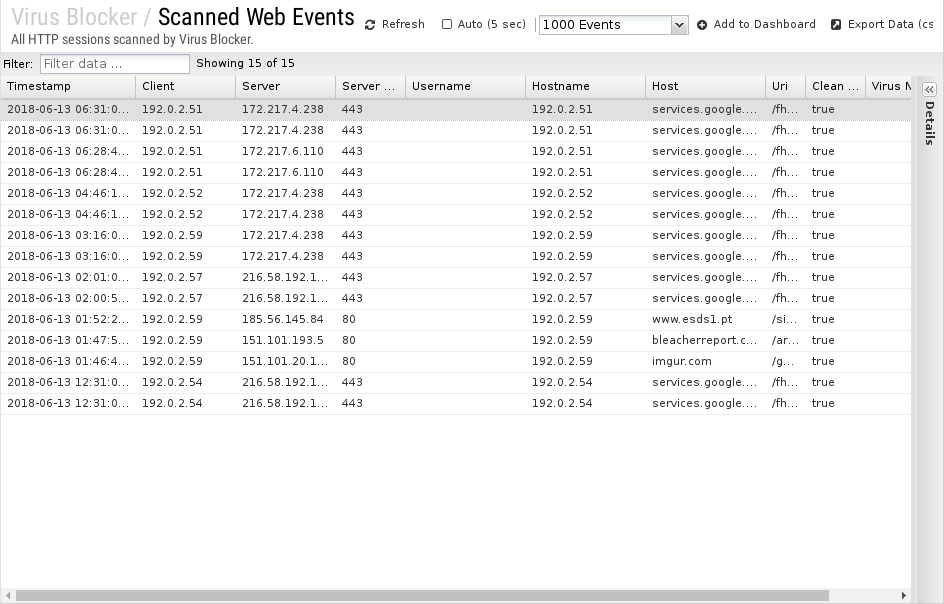944x604 pixels.
Task: Click the Filter data input field
Action: tap(114, 64)
